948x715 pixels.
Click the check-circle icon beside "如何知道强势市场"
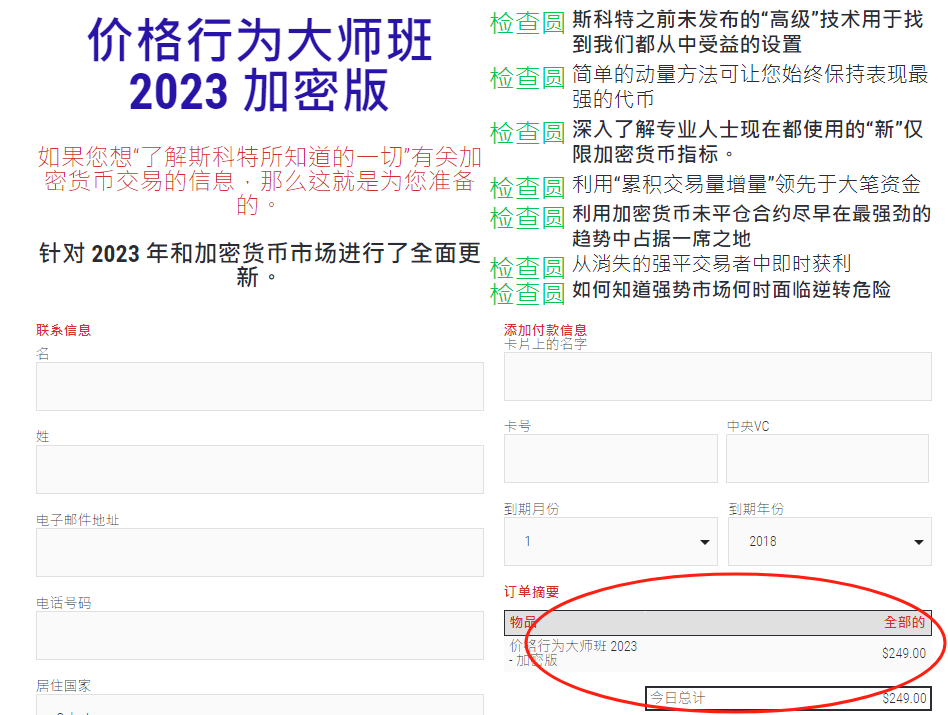(527, 294)
